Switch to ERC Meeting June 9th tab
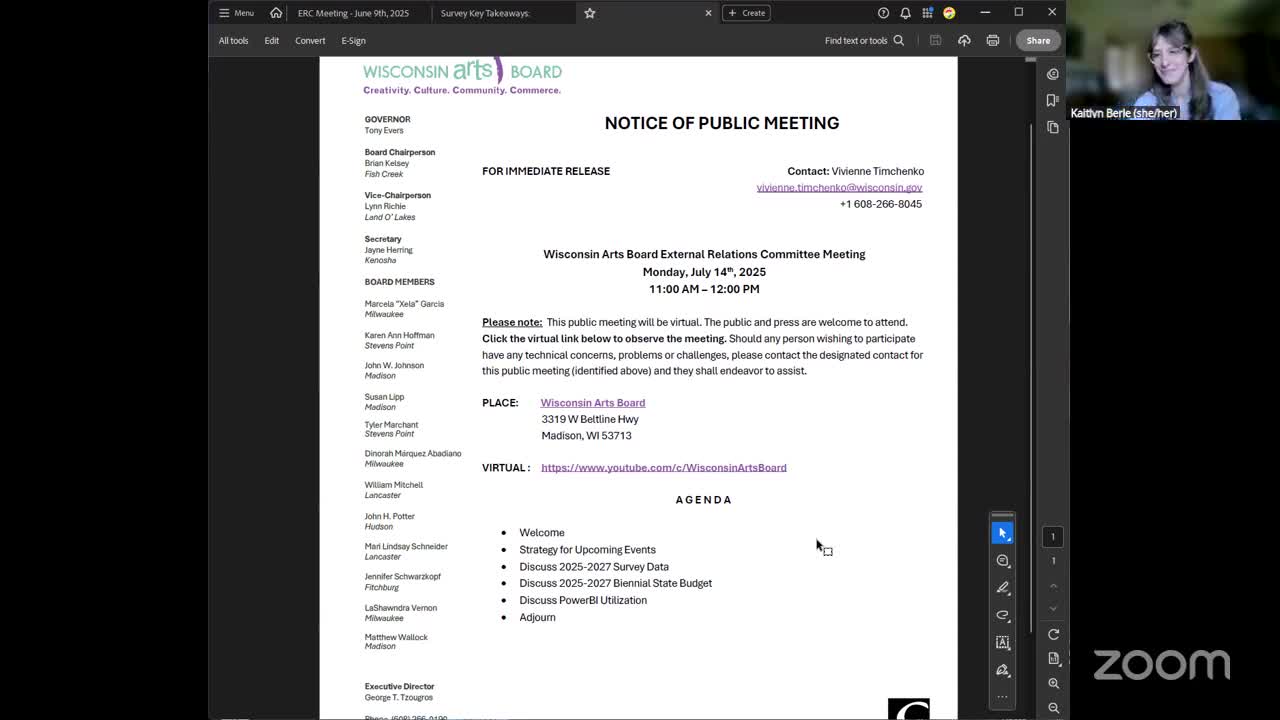1280x720 pixels. (x=353, y=13)
